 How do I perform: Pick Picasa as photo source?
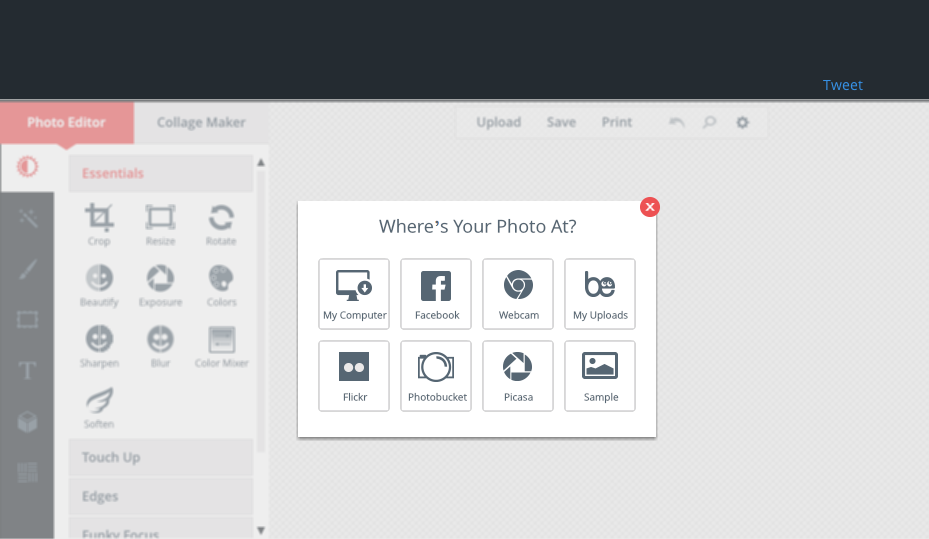[518, 376]
